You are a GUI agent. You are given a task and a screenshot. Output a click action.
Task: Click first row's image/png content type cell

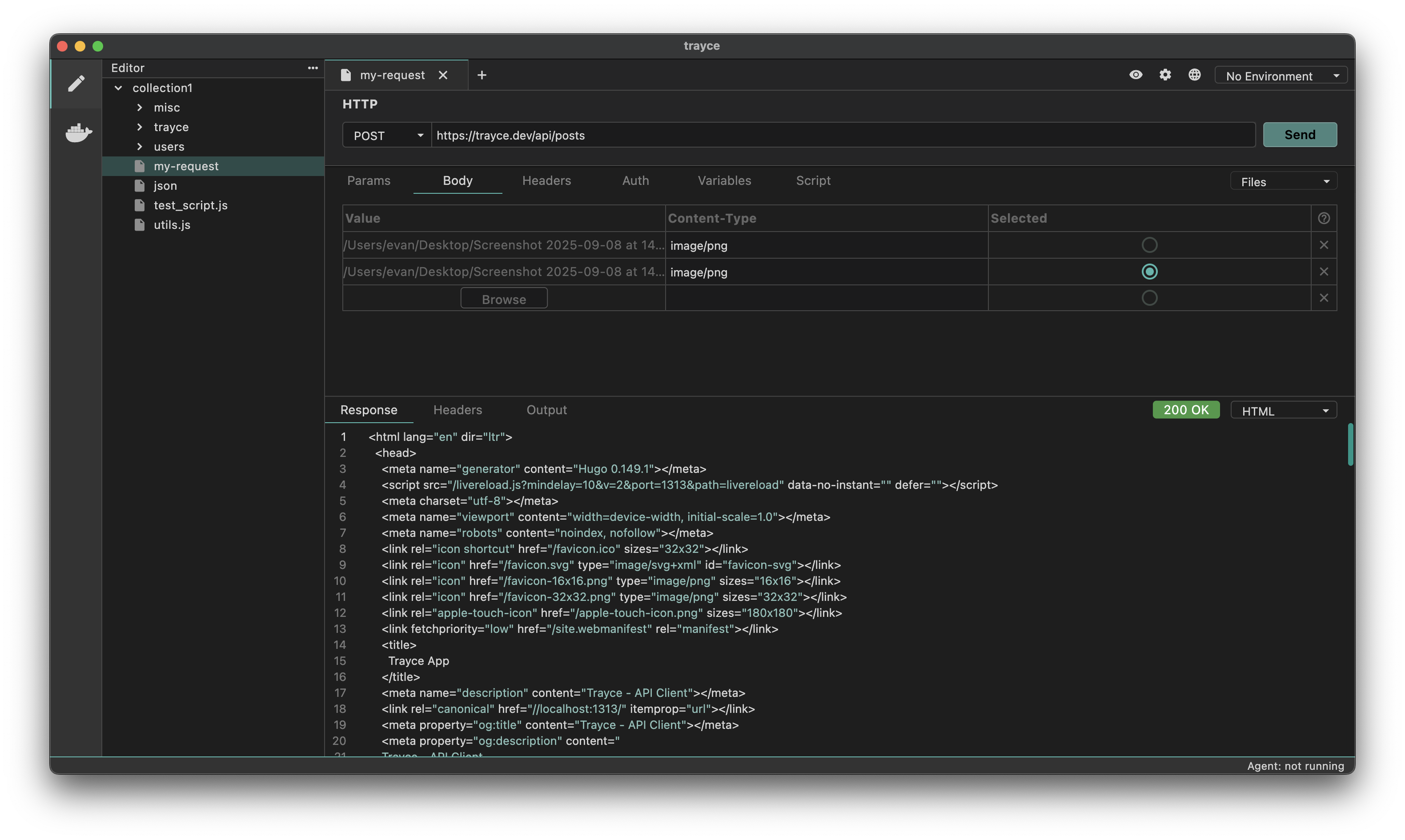(x=827, y=245)
